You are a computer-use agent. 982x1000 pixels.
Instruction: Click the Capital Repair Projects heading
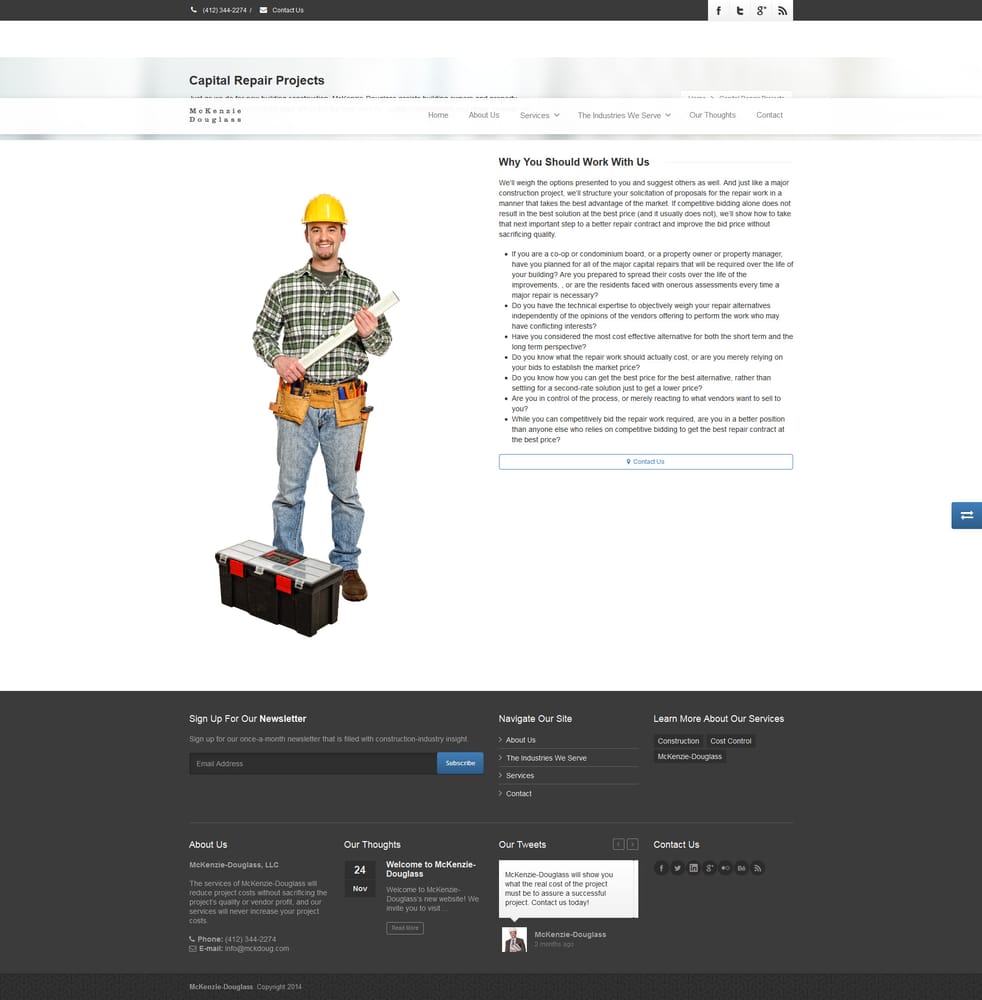256,80
